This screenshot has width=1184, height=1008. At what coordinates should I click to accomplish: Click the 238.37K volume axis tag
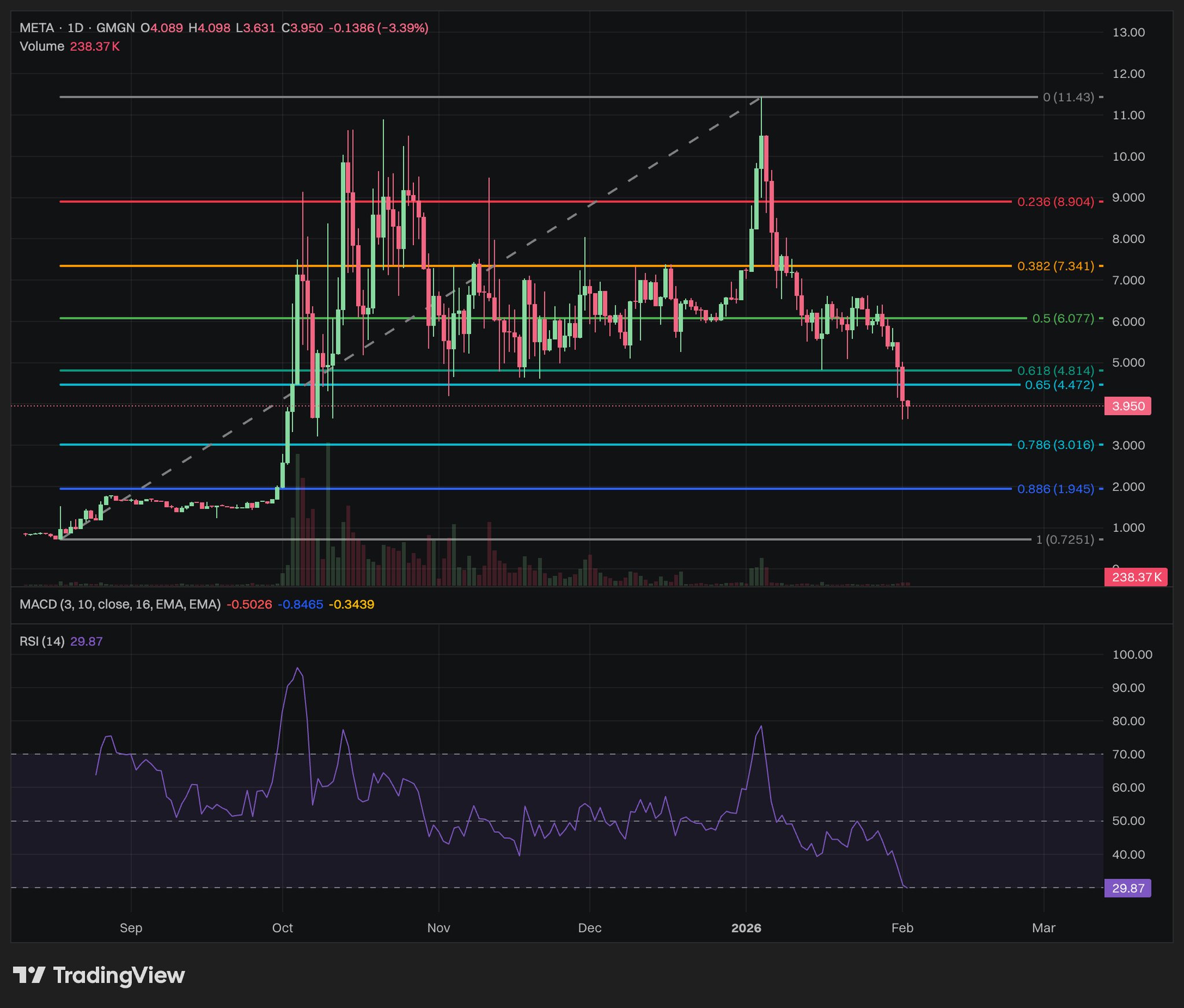pos(1135,577)
